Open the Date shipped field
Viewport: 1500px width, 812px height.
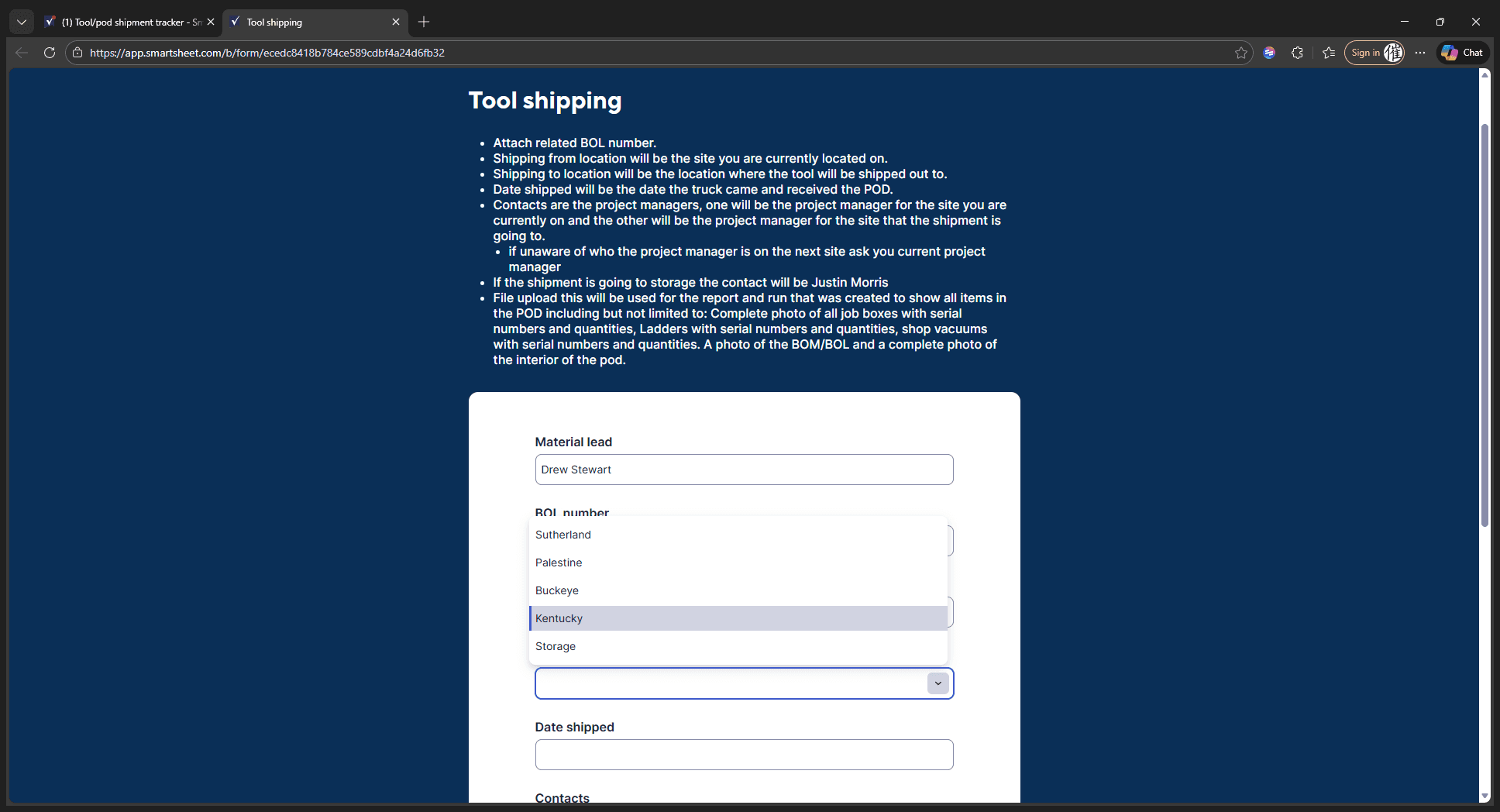coord(744,755)
